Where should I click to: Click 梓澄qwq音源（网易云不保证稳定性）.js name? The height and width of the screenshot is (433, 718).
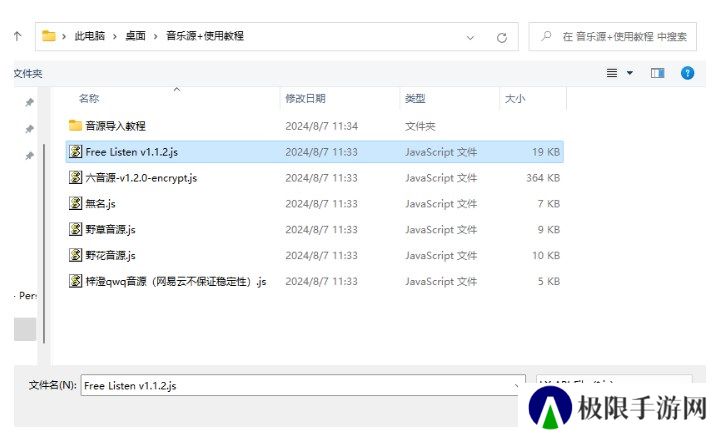click(176, 281)
